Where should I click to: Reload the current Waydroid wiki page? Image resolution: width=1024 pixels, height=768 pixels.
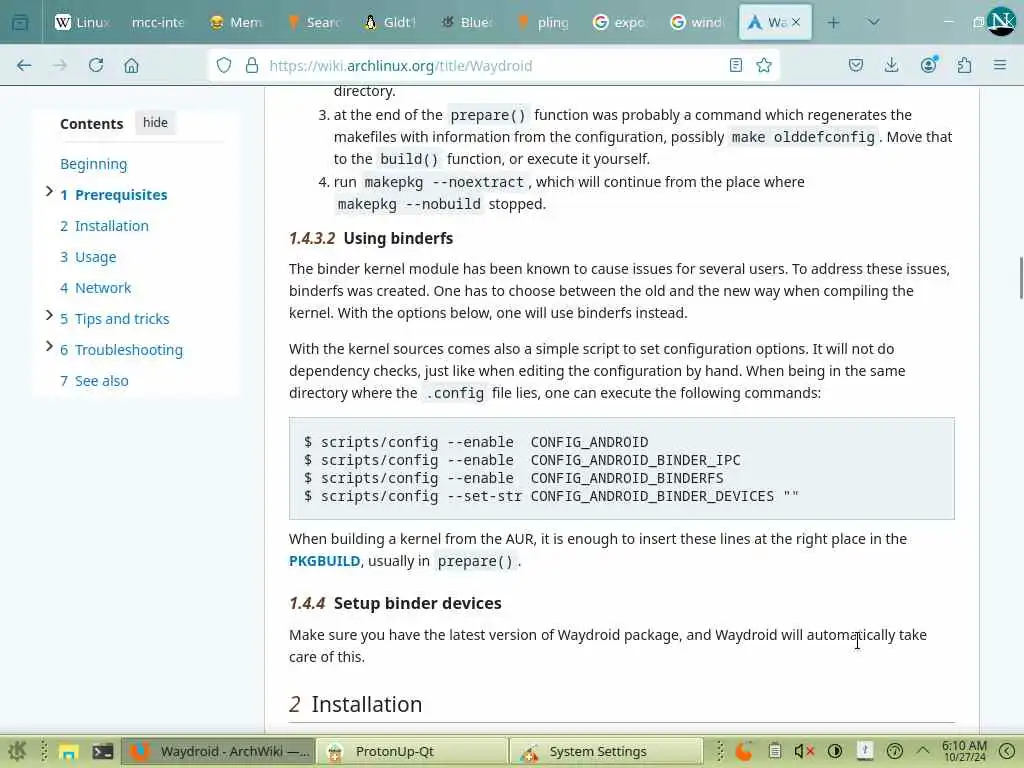pyautogui.click(x=96, y=65)
